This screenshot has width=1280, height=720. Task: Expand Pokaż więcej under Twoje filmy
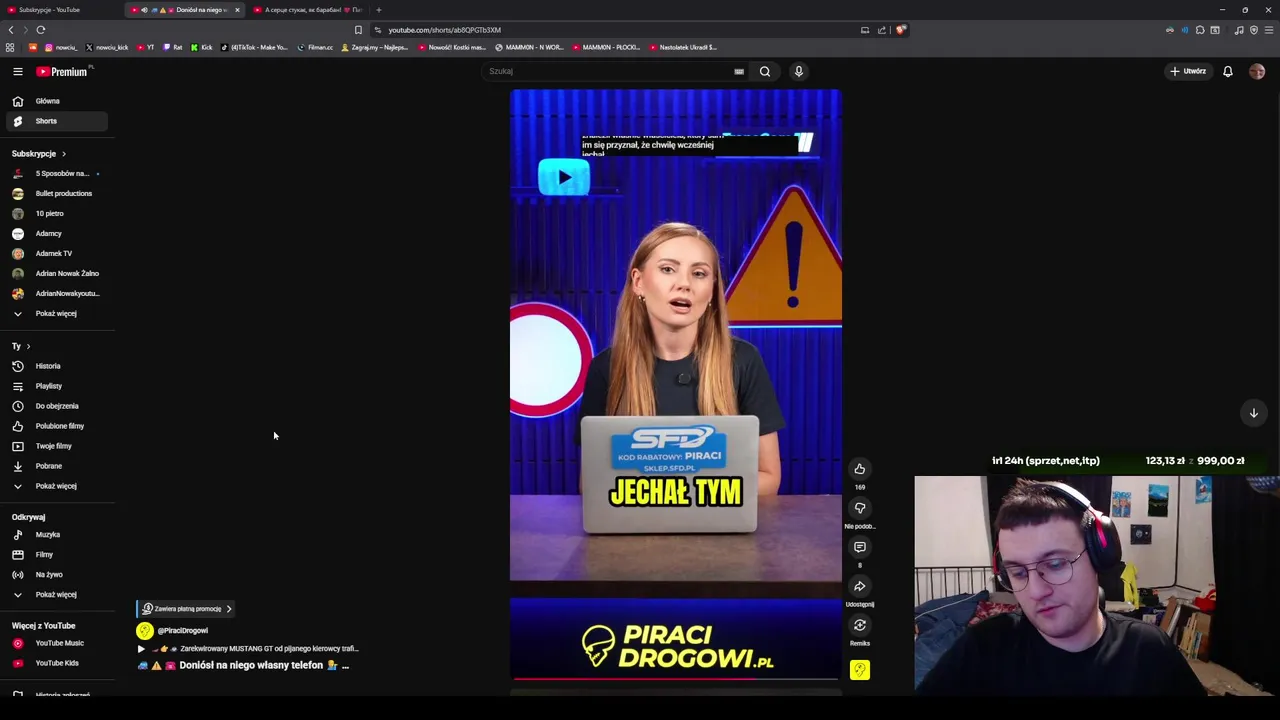[55, 486]
